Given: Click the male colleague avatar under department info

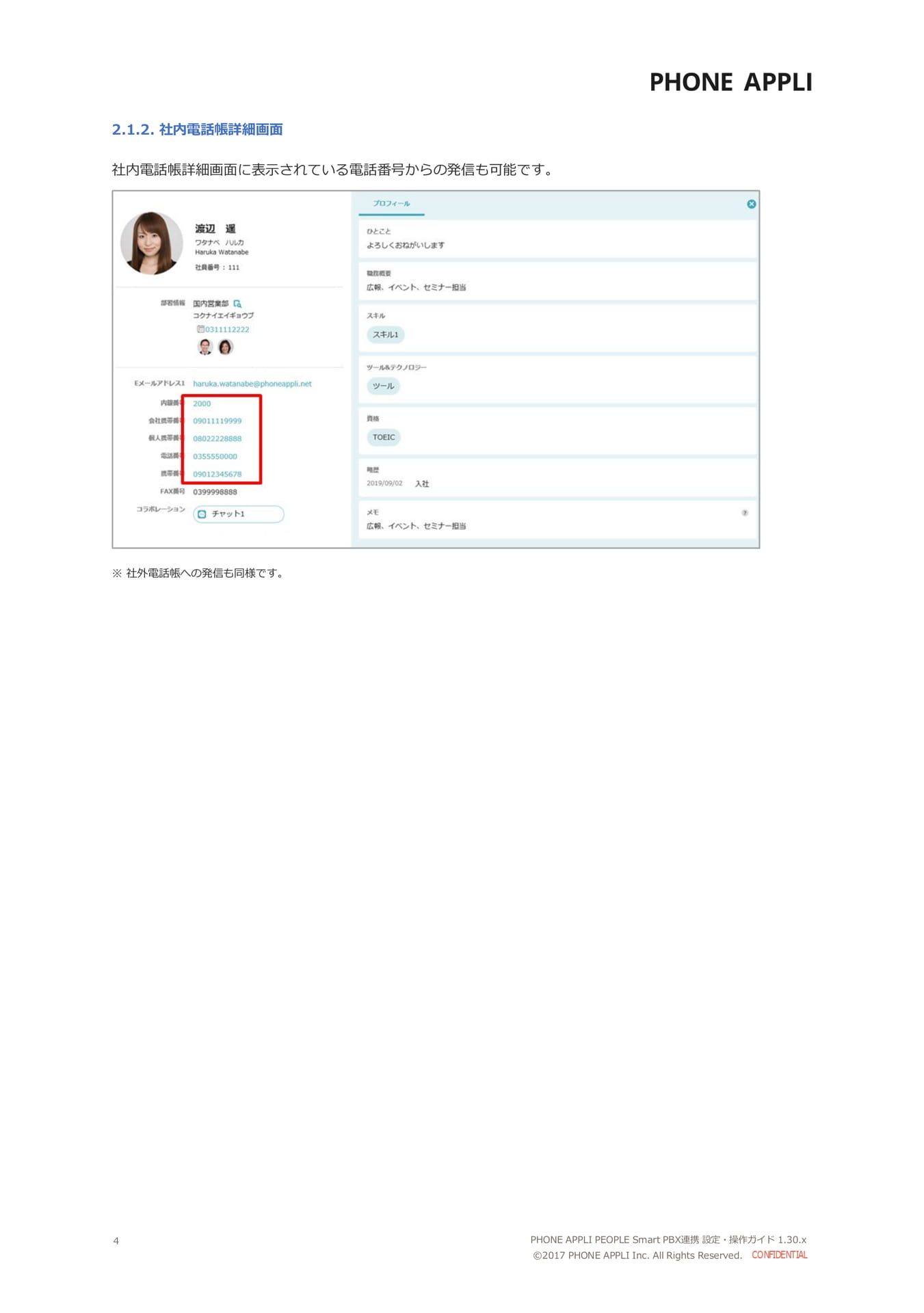Looking at the screenshot, I should (x=205, y=347).
